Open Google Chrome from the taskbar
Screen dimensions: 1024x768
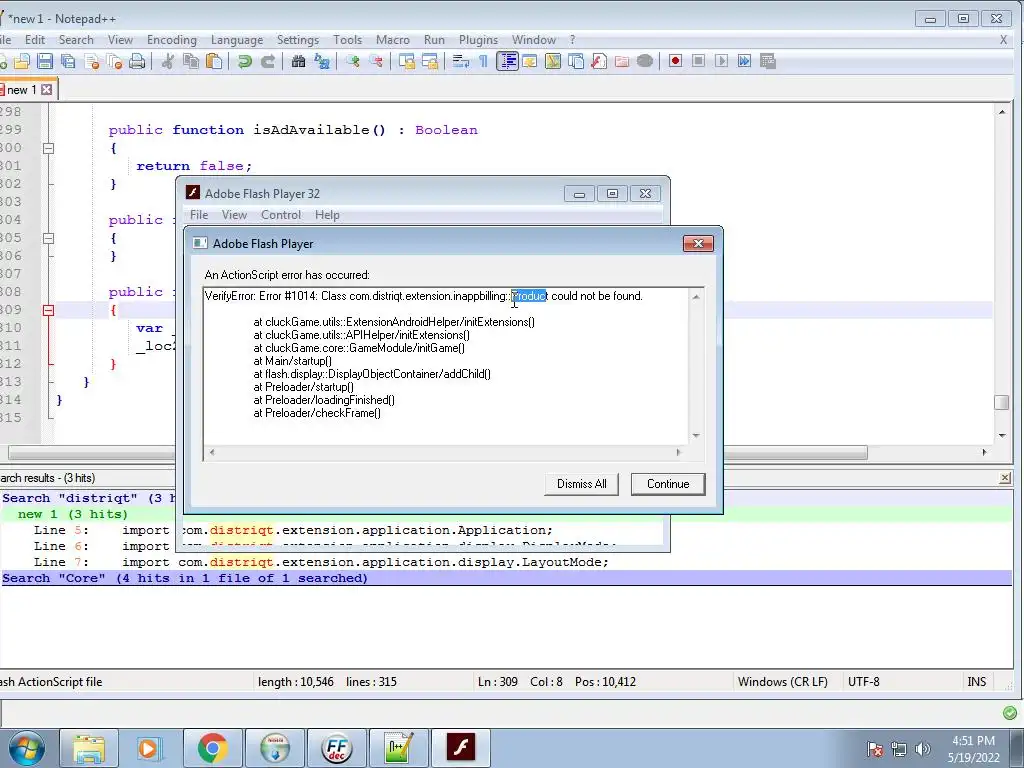tap(212, 748)
